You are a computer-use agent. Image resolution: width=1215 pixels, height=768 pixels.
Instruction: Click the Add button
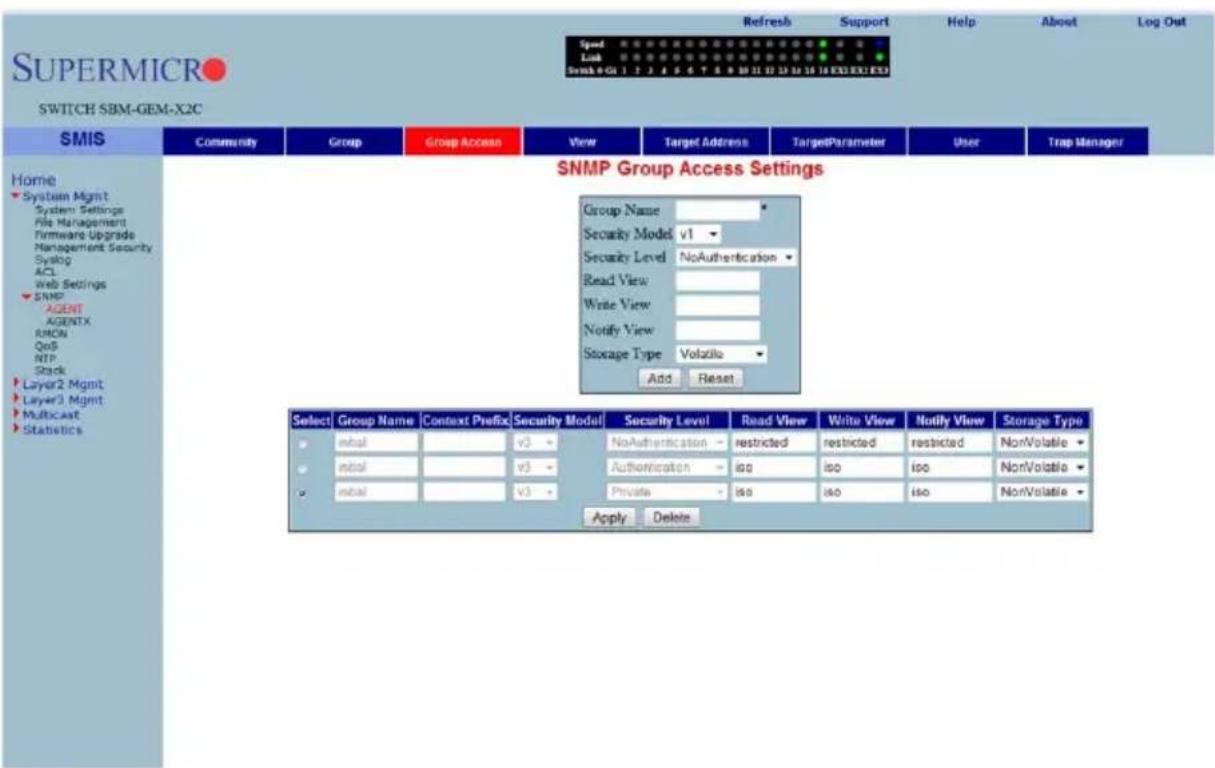pos(661,380)
